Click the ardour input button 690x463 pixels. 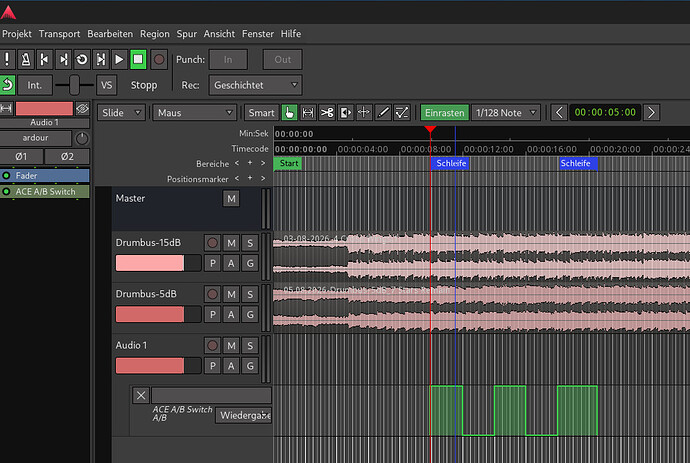36,138
